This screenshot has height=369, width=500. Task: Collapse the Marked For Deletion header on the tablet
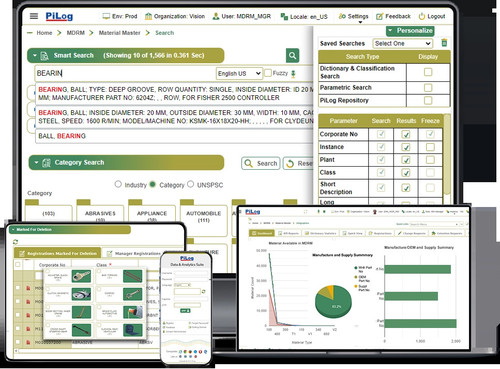click(x=70, y=229)
